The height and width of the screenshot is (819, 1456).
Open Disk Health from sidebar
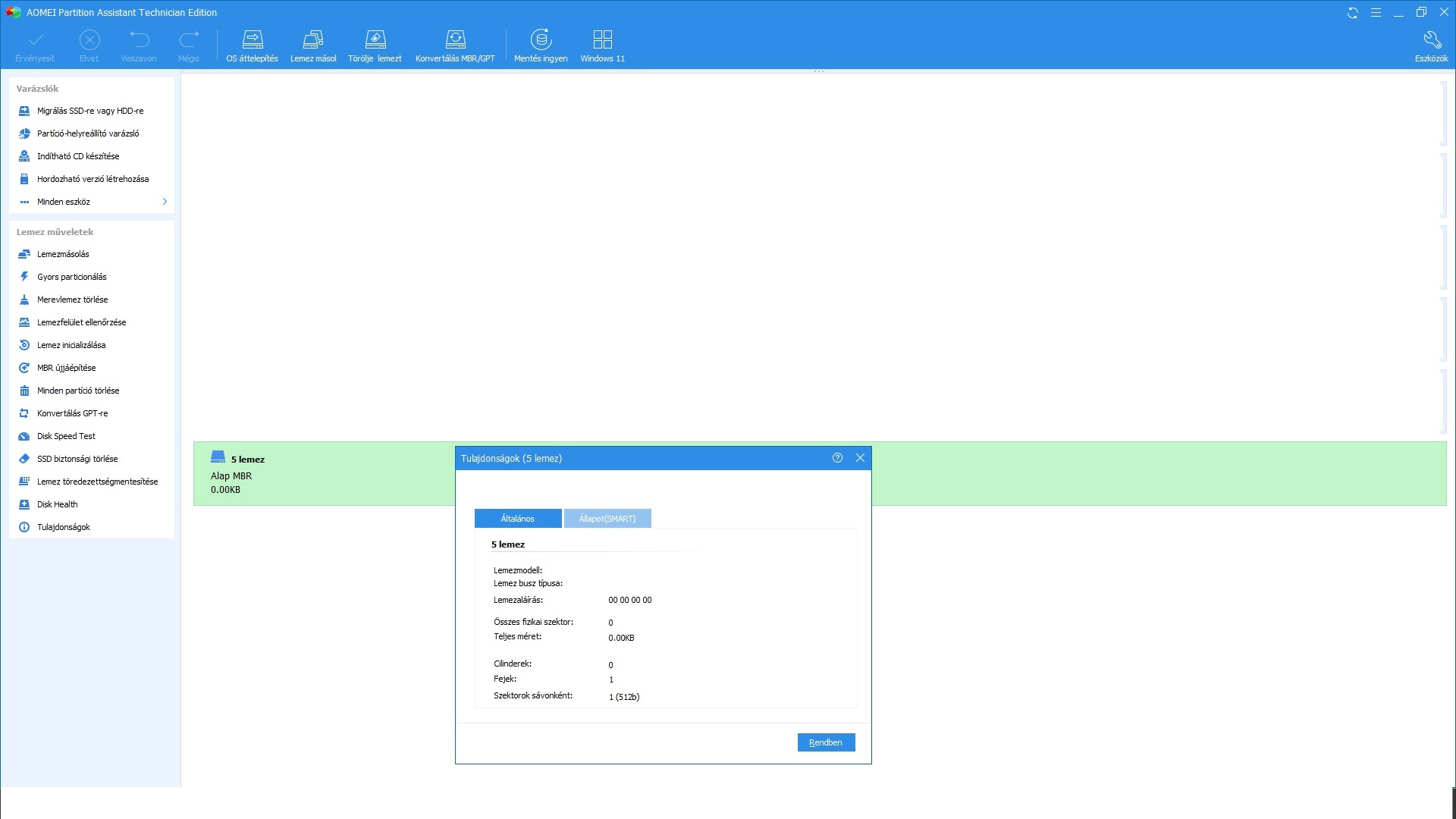[x=57, y=504]
